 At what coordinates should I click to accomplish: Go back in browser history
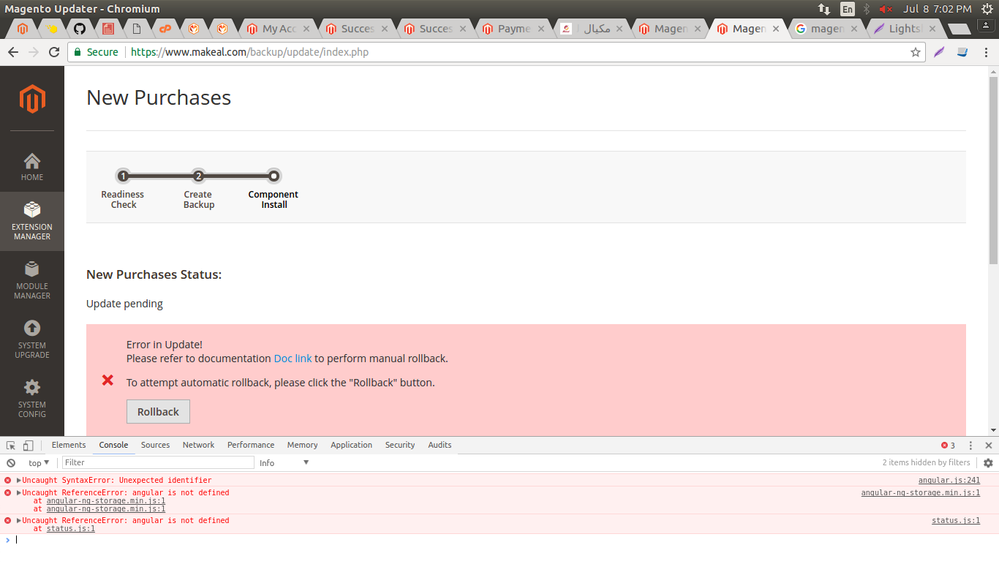coord(13,52)
